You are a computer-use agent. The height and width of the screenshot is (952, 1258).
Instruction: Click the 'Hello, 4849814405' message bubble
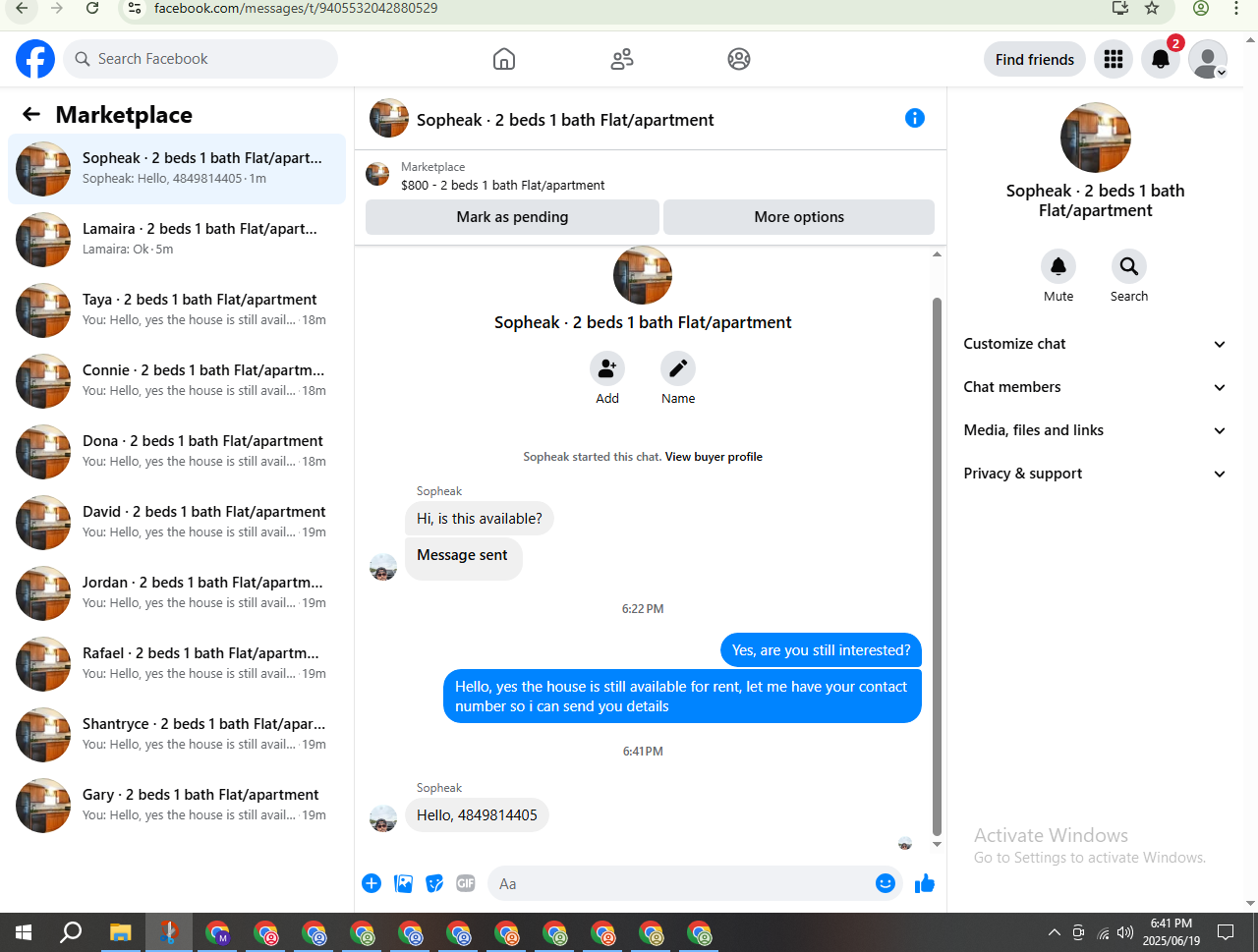pyautogui.click(x=477, y=815)
